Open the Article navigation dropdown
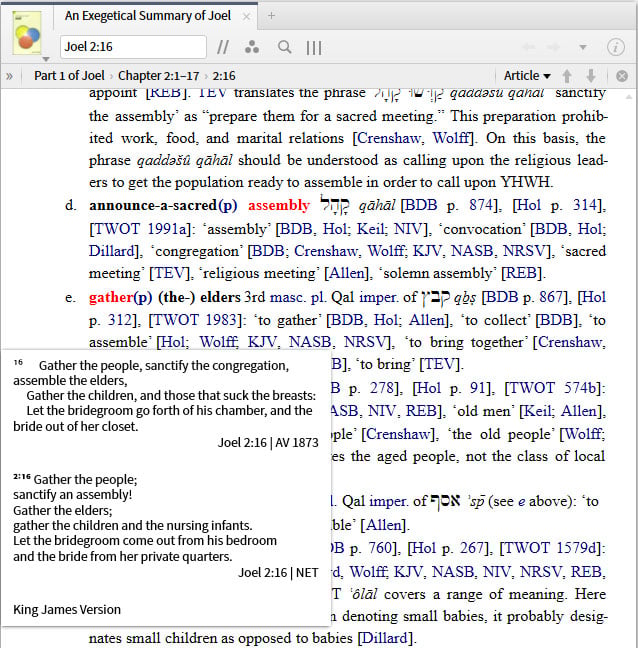The height and width of the screenshot is (648, 638). click(x=527, y=76)
